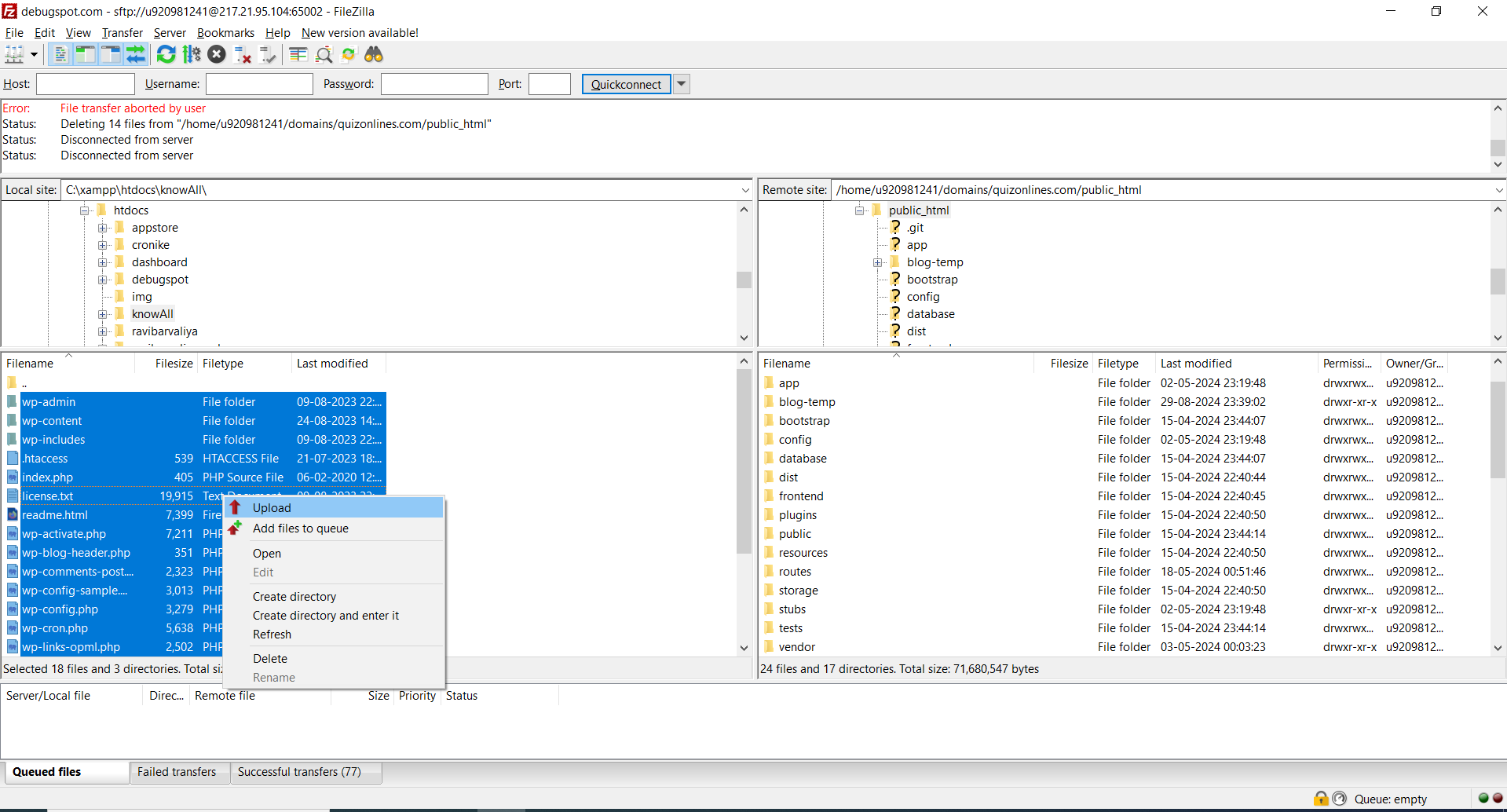The height and width of the screenshot is (812, 1507).
Task: Toggle the message log display
Action: tap(60, 54)
